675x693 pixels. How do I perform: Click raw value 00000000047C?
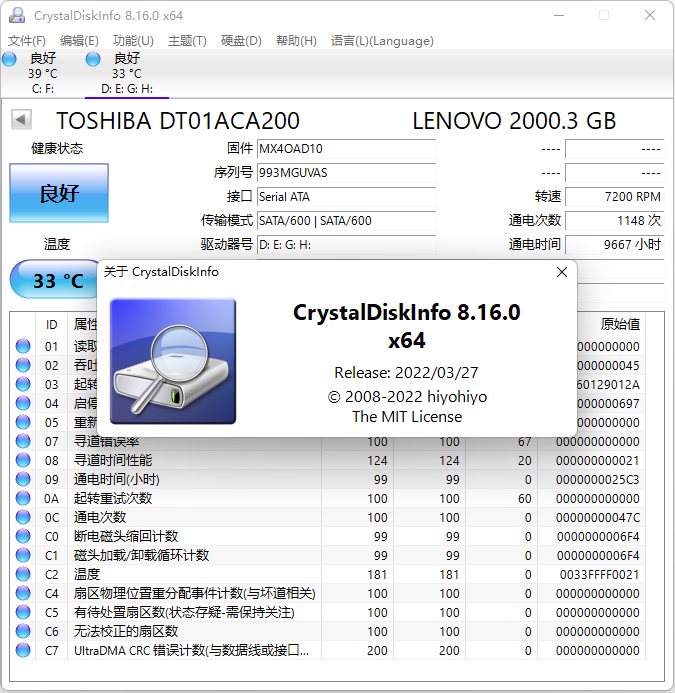coord(598,517)
